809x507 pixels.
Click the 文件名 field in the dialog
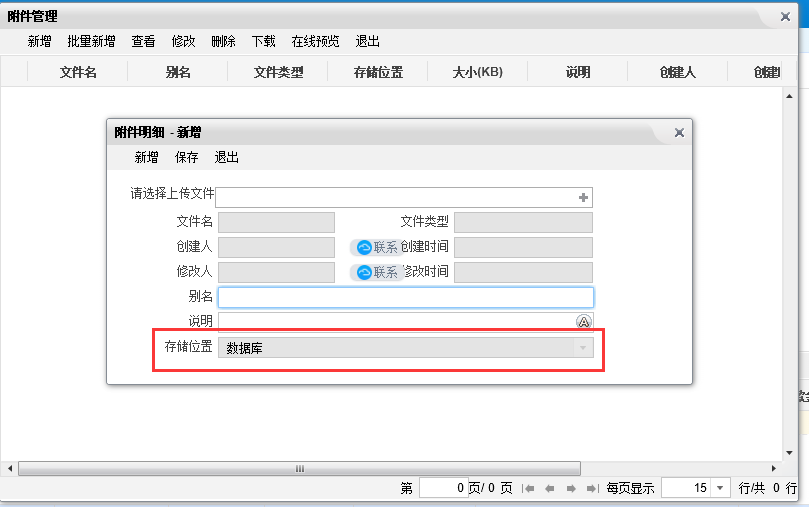click(277, 222)
